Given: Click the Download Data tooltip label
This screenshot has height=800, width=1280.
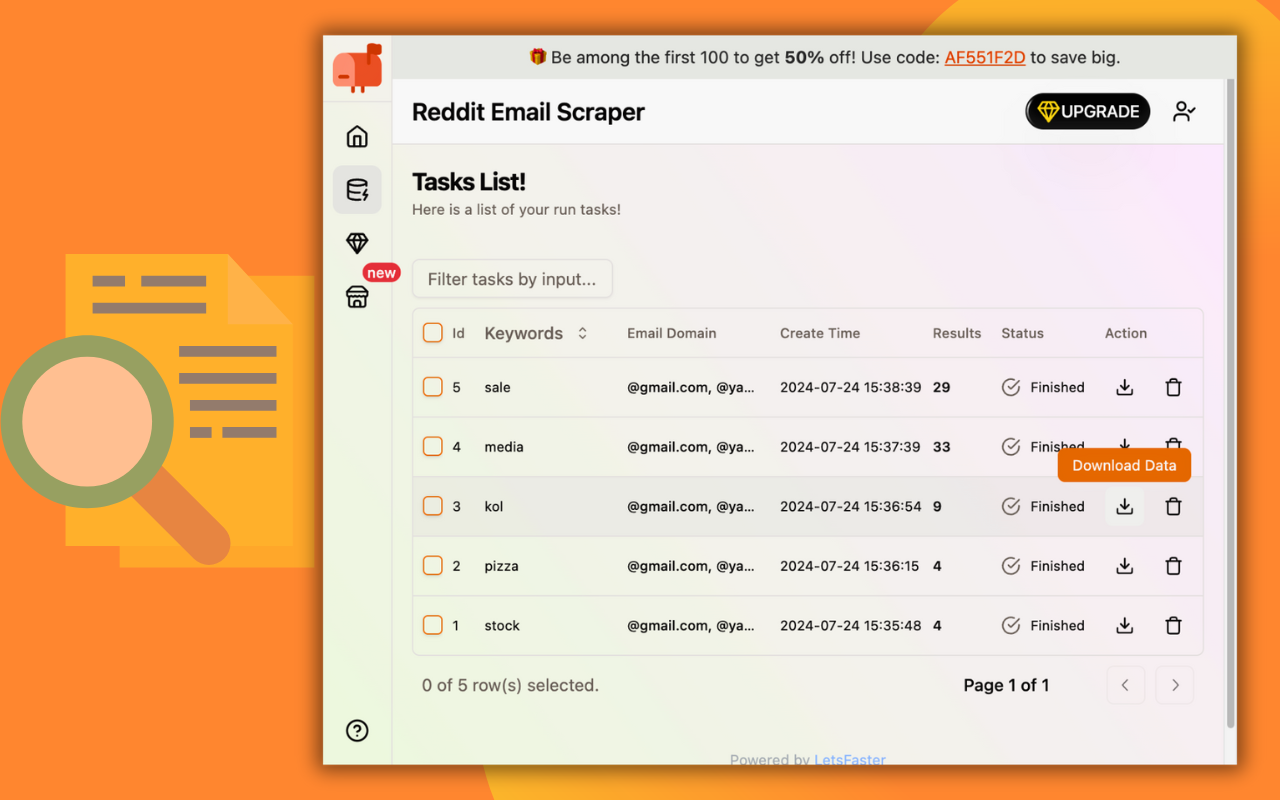Looking at the screenshot, I should 1124,466.
